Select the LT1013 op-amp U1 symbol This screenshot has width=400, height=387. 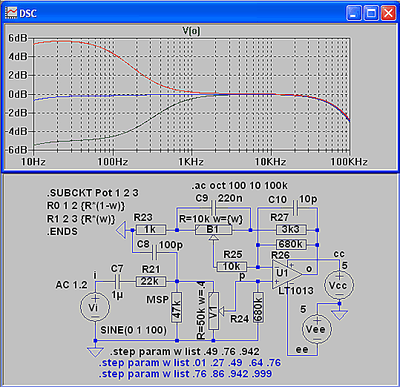pos(287,274)
